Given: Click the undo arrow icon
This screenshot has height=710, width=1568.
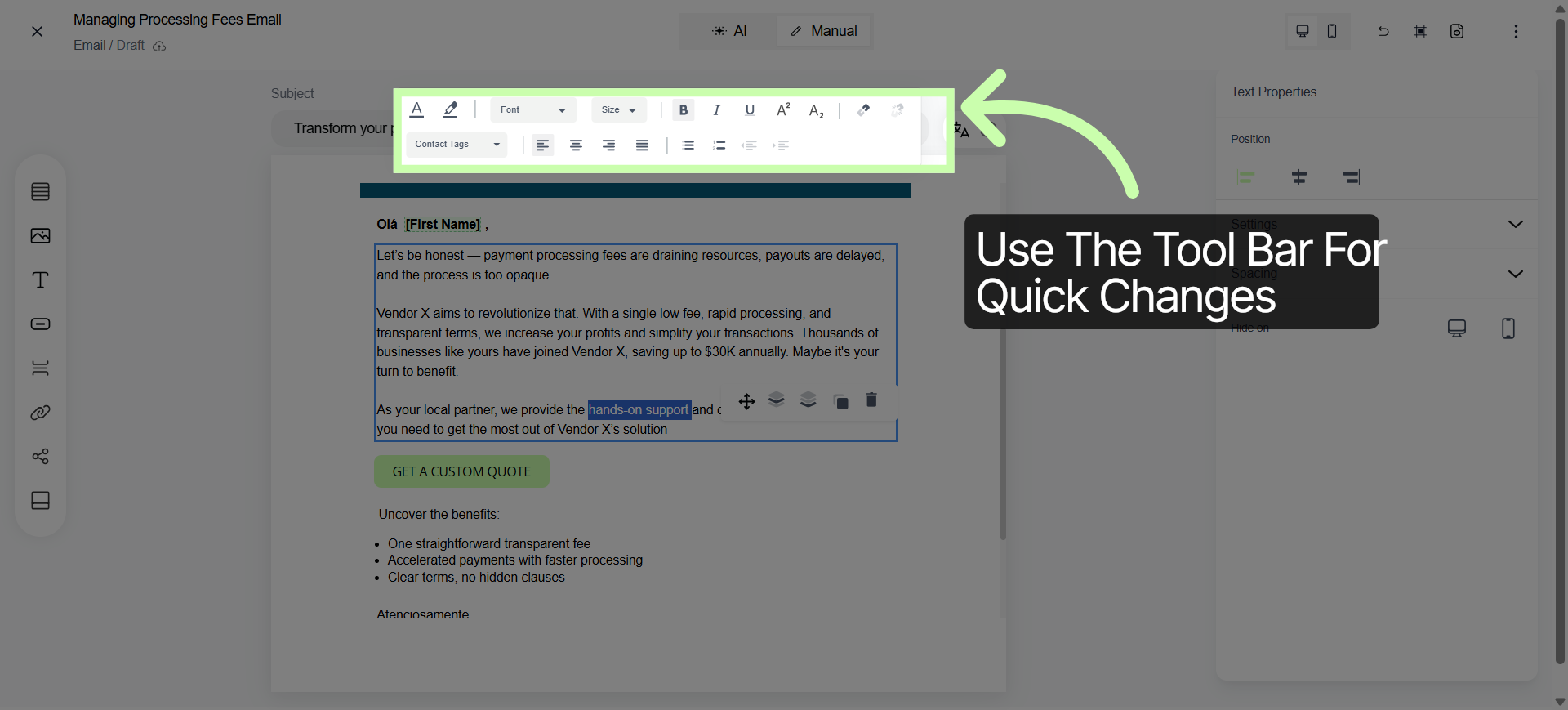Looking at the screenshot, I should (1383, 31).
